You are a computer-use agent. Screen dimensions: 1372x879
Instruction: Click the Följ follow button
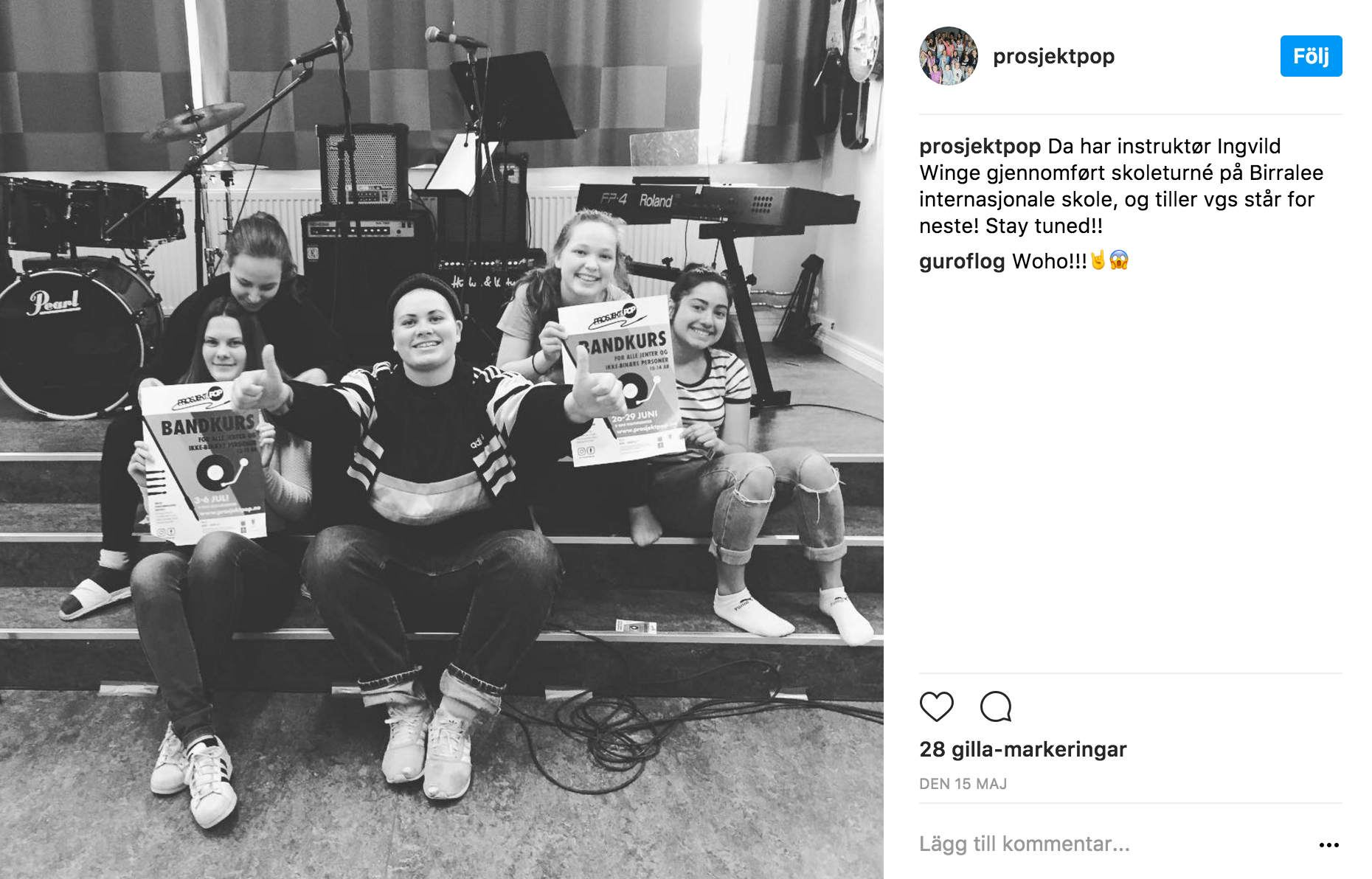(1311, 56)
